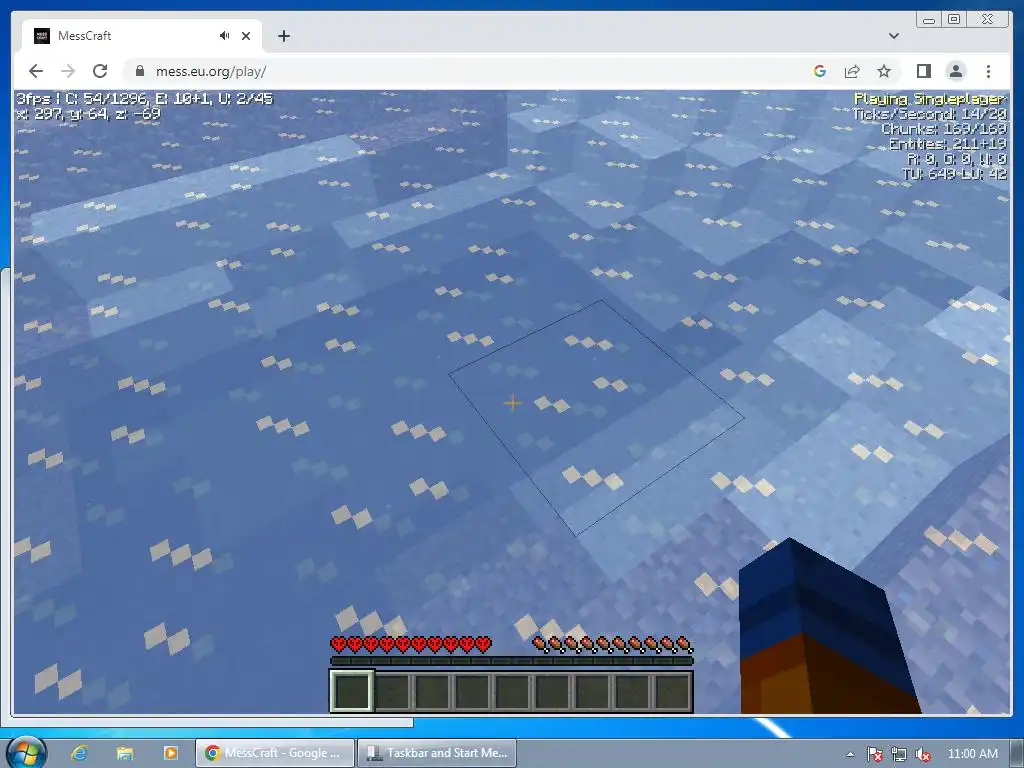This screenshot has height=768, width=1024.
Task: Open a new browser tab
Action: pyautogui.click(x=283, y=36)
